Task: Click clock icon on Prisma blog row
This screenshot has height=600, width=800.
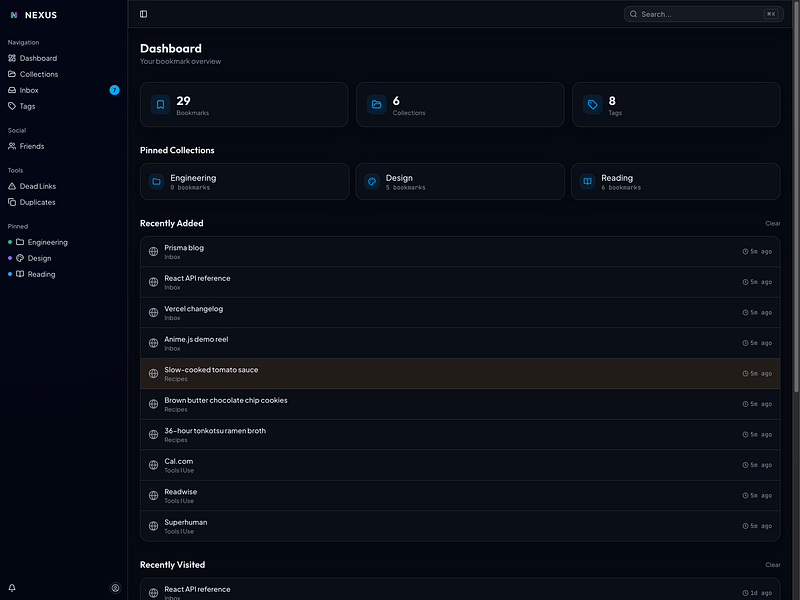Action: tap(745, 252)
